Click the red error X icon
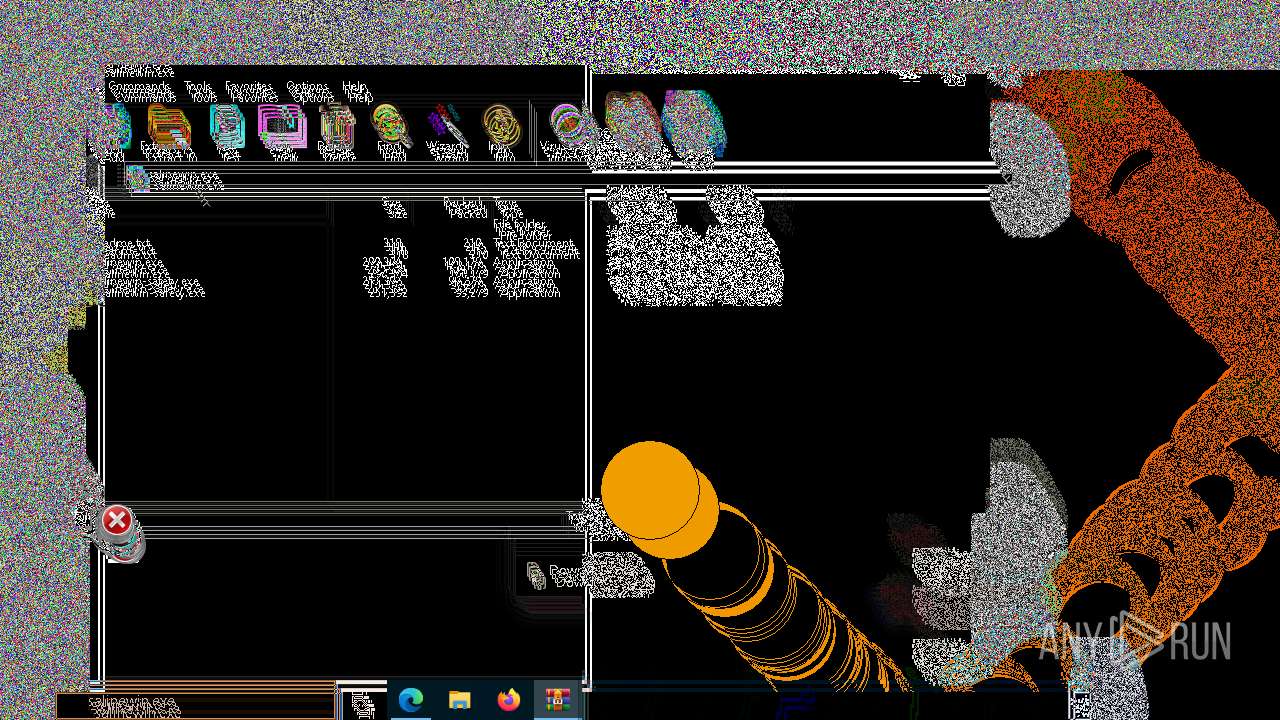Viewport: 1280px width, 720px height. tap(117, 520)
